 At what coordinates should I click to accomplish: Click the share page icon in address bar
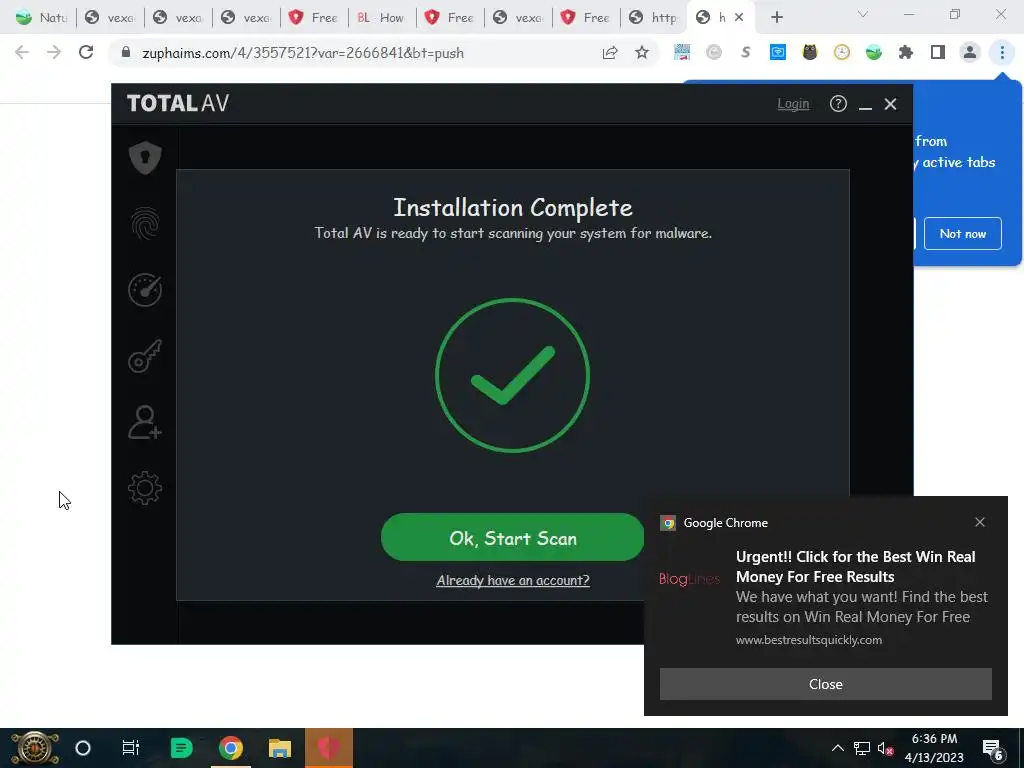610,53
